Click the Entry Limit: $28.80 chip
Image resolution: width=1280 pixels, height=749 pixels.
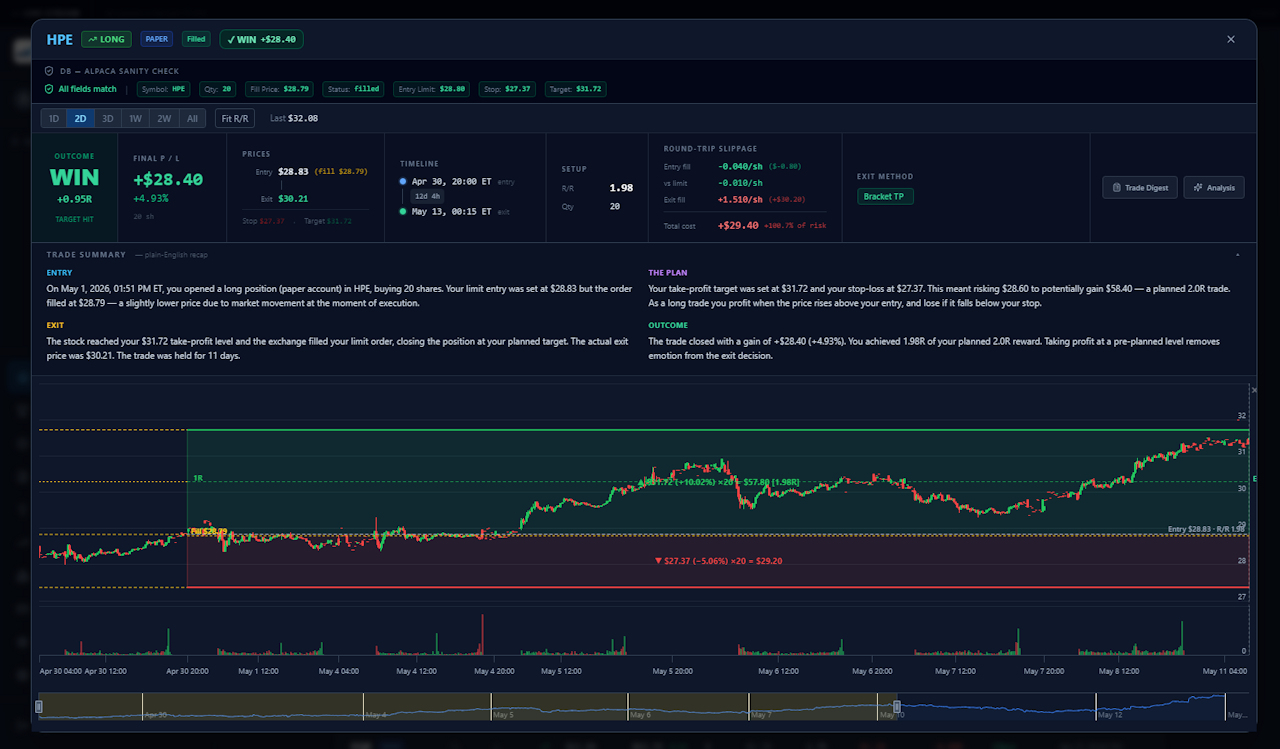pyautogui.click(x=432, y=89)
